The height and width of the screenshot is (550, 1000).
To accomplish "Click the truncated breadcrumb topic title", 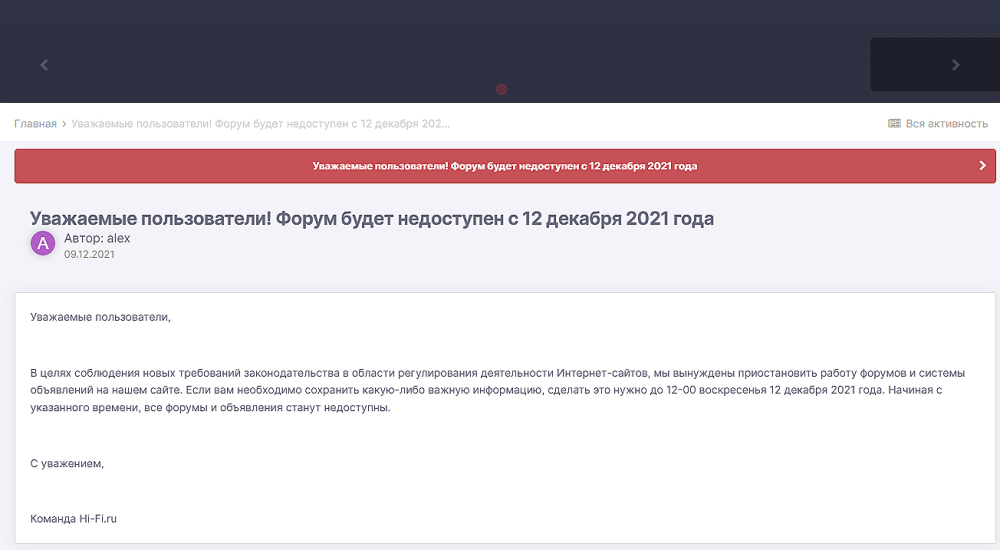I will (x=260, y=124).
